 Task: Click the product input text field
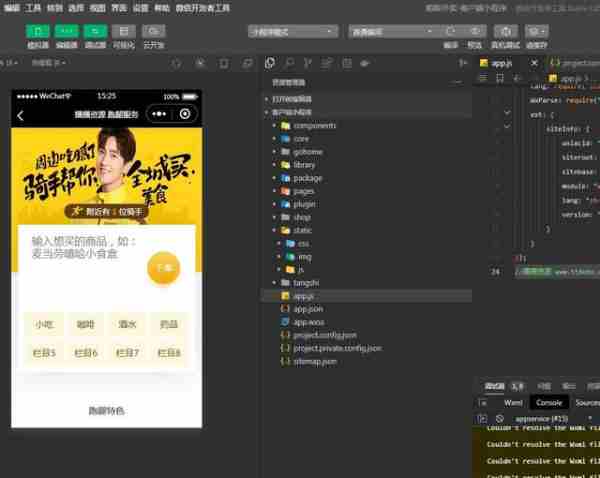pos(85,248)
